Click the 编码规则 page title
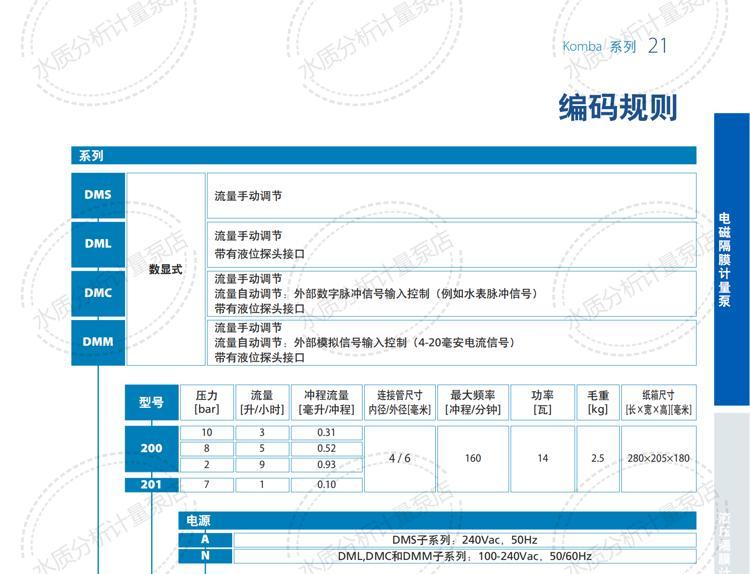 (x=618, y=107)
